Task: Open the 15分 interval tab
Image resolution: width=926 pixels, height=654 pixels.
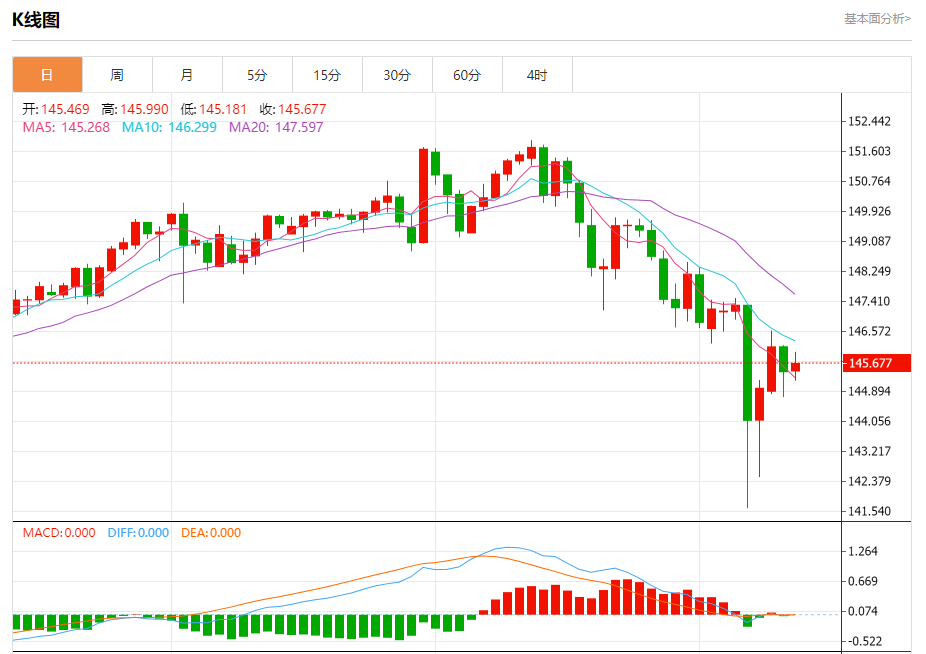Action: point(327,75)
